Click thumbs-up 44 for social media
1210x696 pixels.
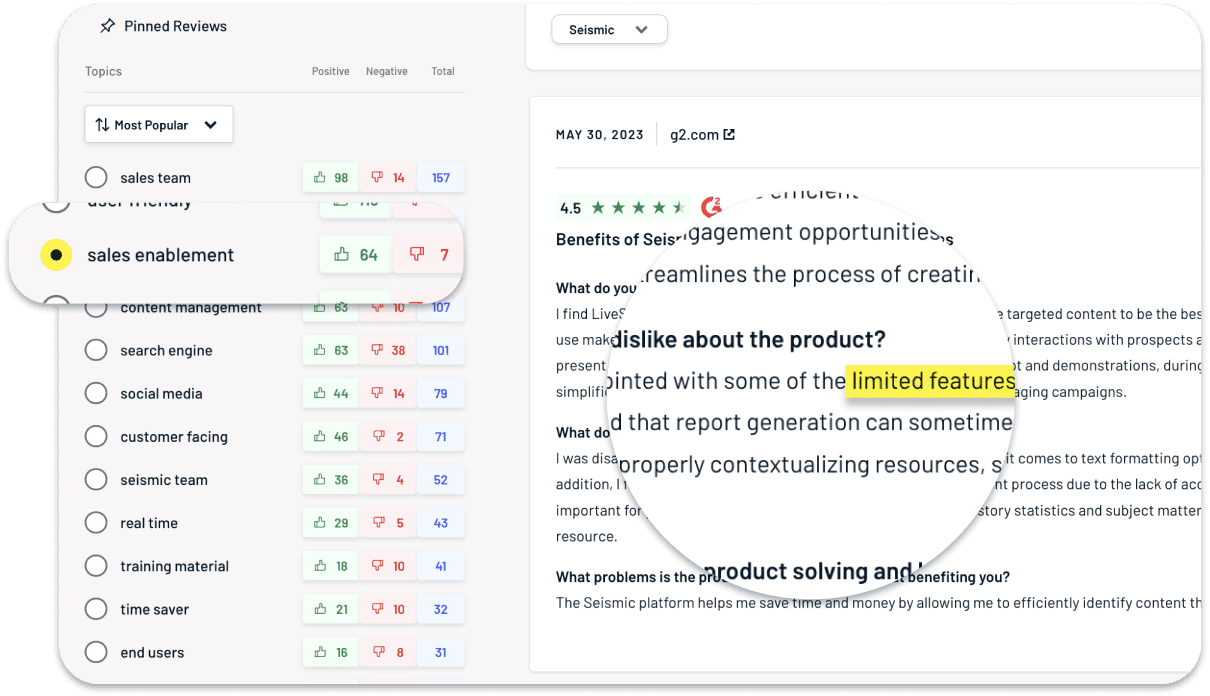331,394
